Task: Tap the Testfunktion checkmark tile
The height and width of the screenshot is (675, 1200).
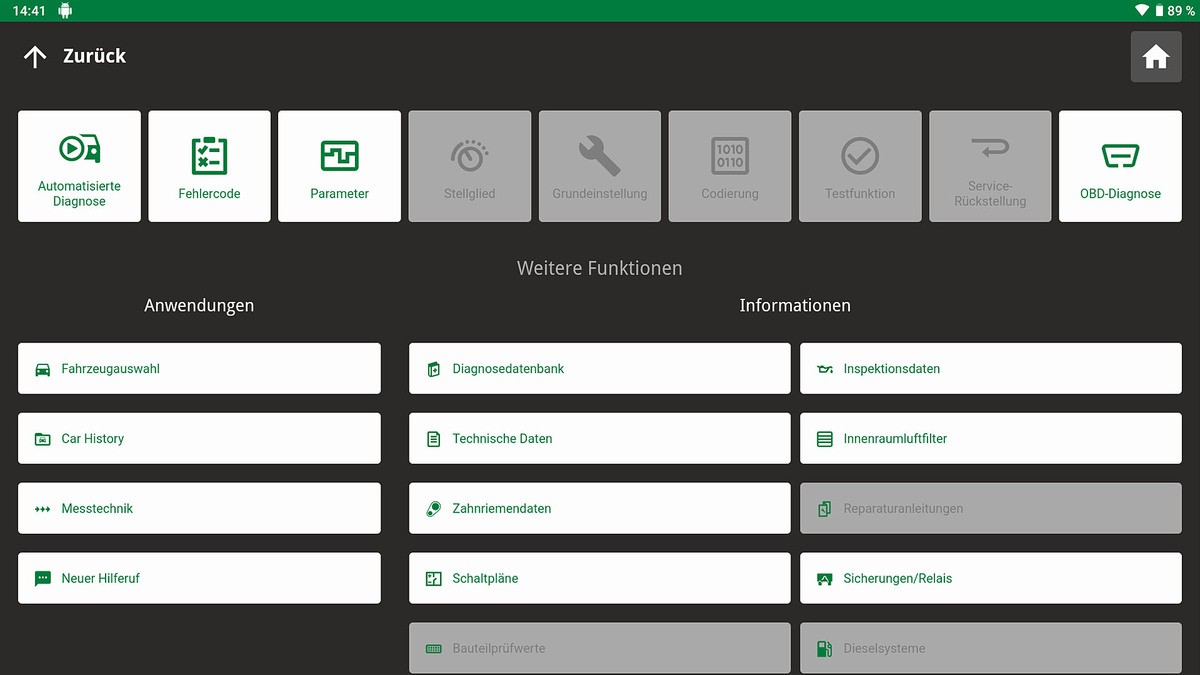Action: point(860,166)
